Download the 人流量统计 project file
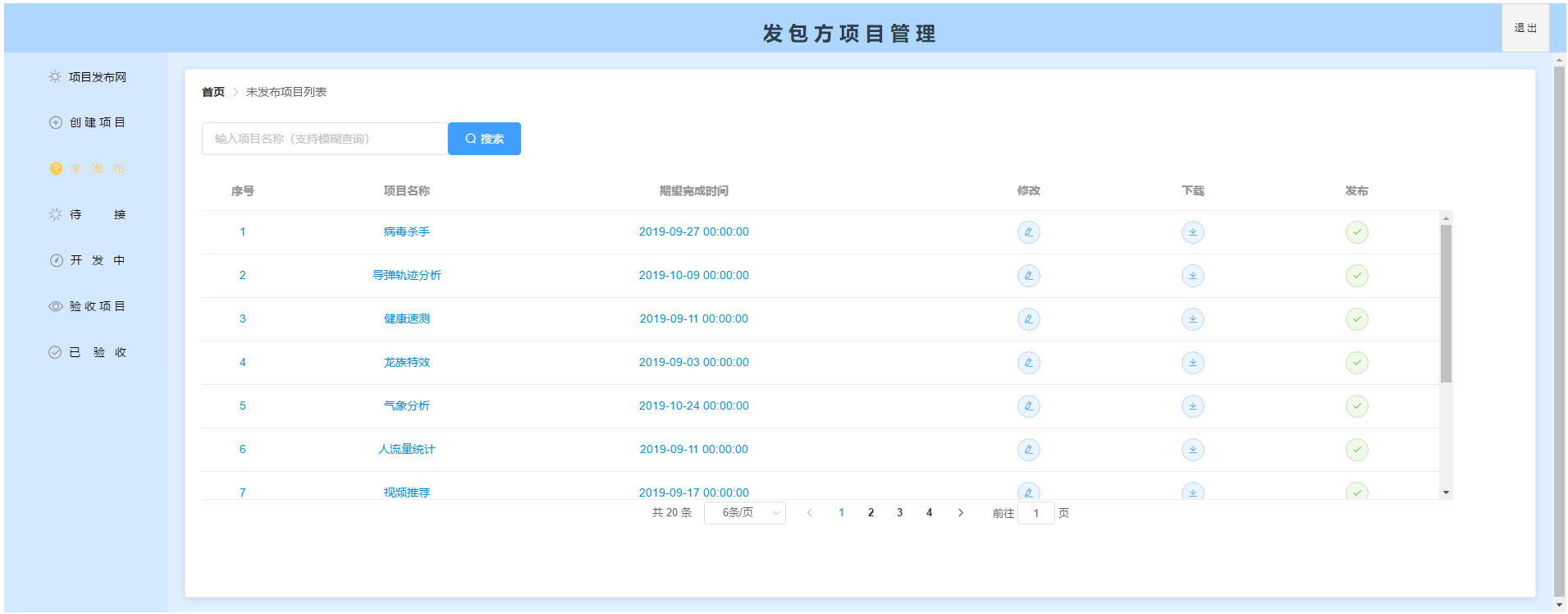1568x614 pixels. tap(1192, 450)
